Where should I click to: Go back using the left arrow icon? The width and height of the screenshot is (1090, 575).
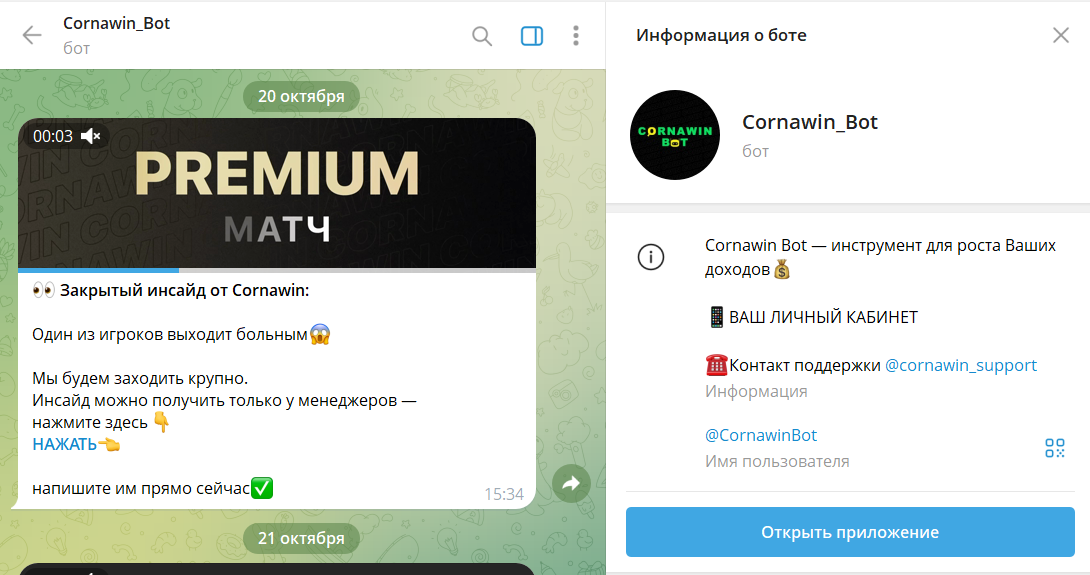coord(32,35)
